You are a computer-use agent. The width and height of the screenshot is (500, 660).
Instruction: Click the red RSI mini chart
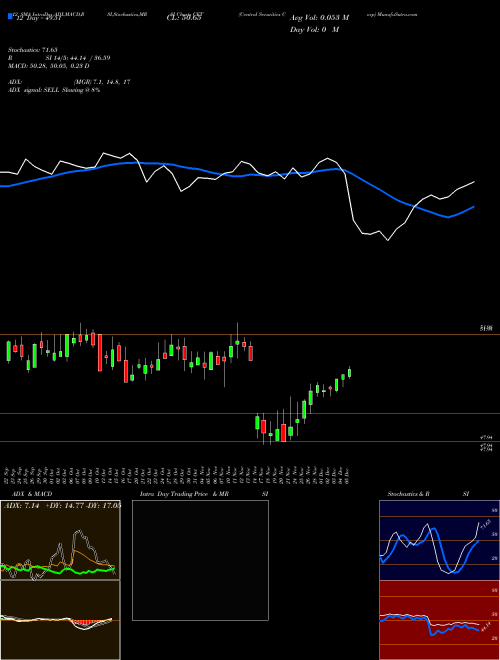[x=439, y=620]
